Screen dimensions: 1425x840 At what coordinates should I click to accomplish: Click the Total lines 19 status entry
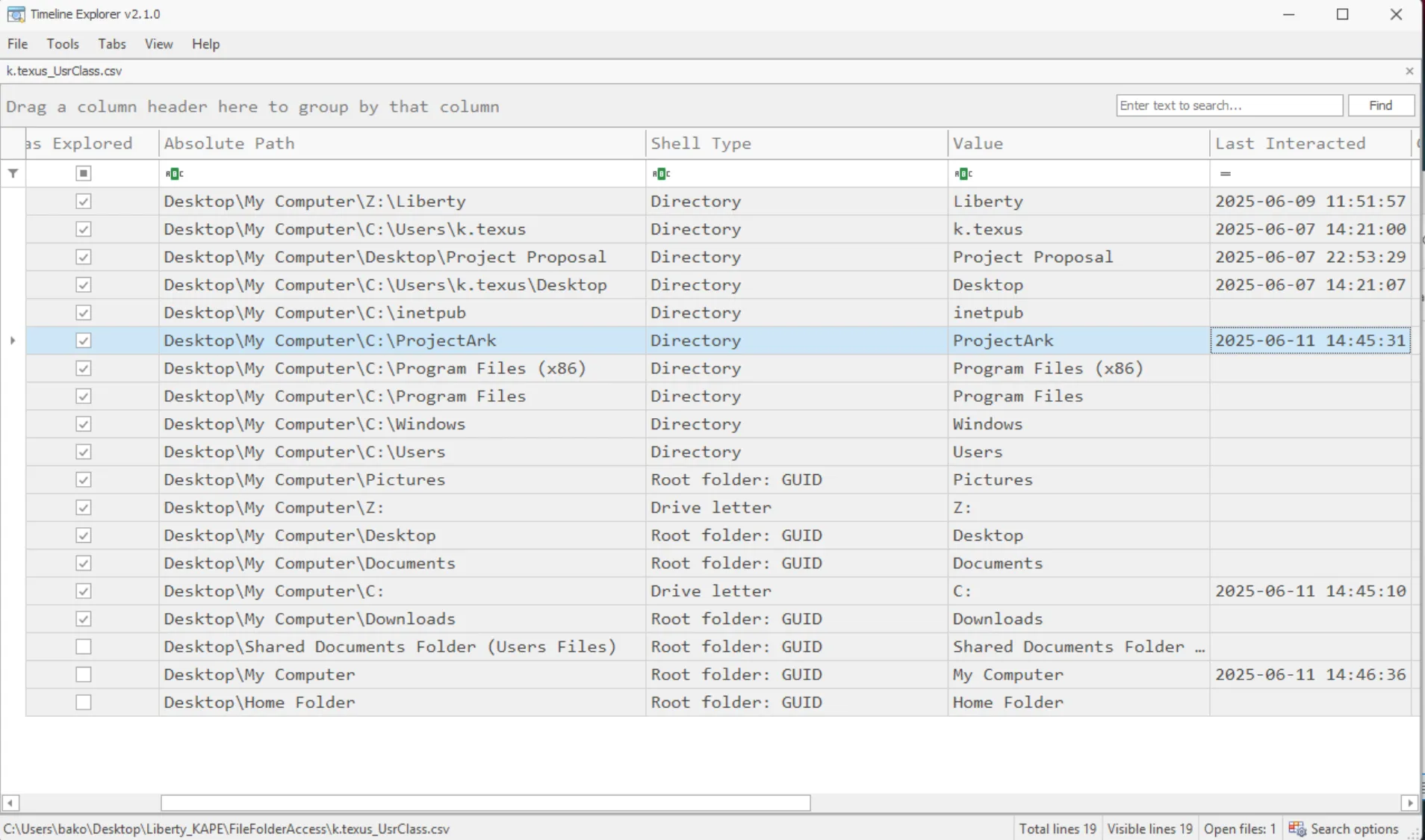click(x=1058, y=829)
